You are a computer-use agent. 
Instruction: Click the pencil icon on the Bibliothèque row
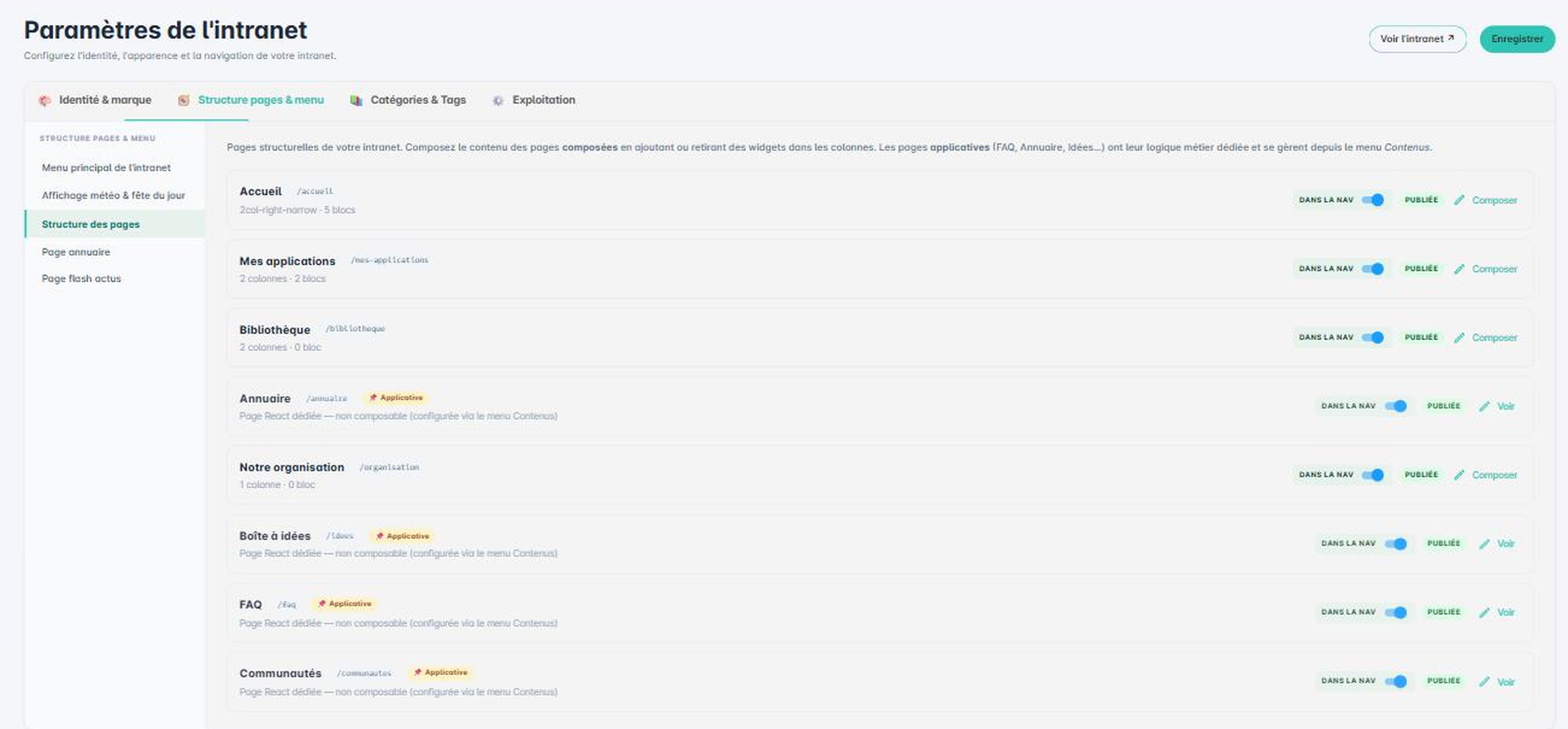click(x=1459, y=337)
